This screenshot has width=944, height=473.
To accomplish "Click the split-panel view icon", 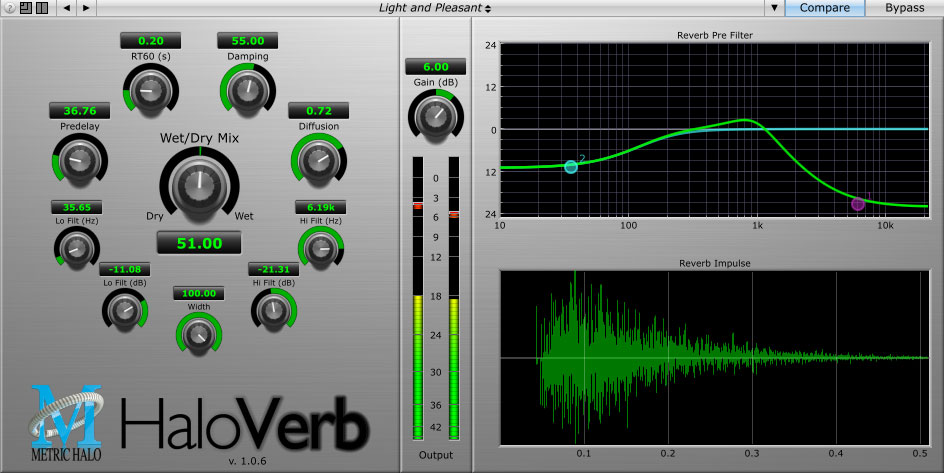I will pos(41,8).
